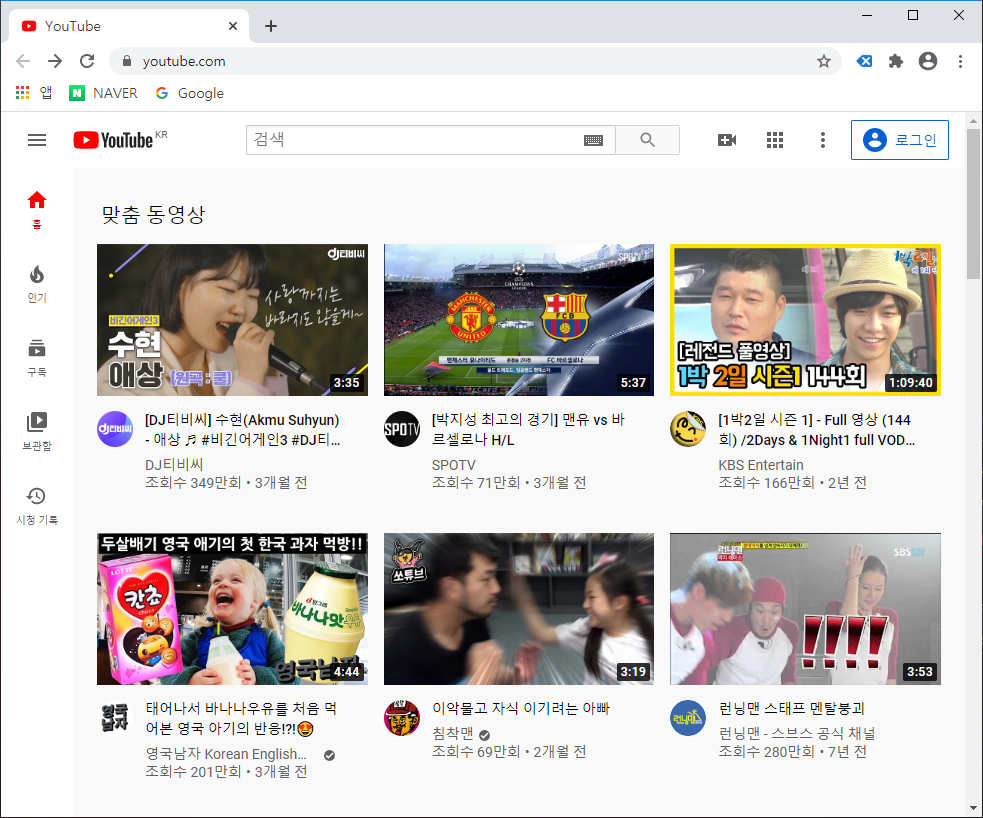Viewport: 983px width, 818px height.
Task: Open title [1박2일 시즌 1] - Full 영상
Action: point(816,429)
